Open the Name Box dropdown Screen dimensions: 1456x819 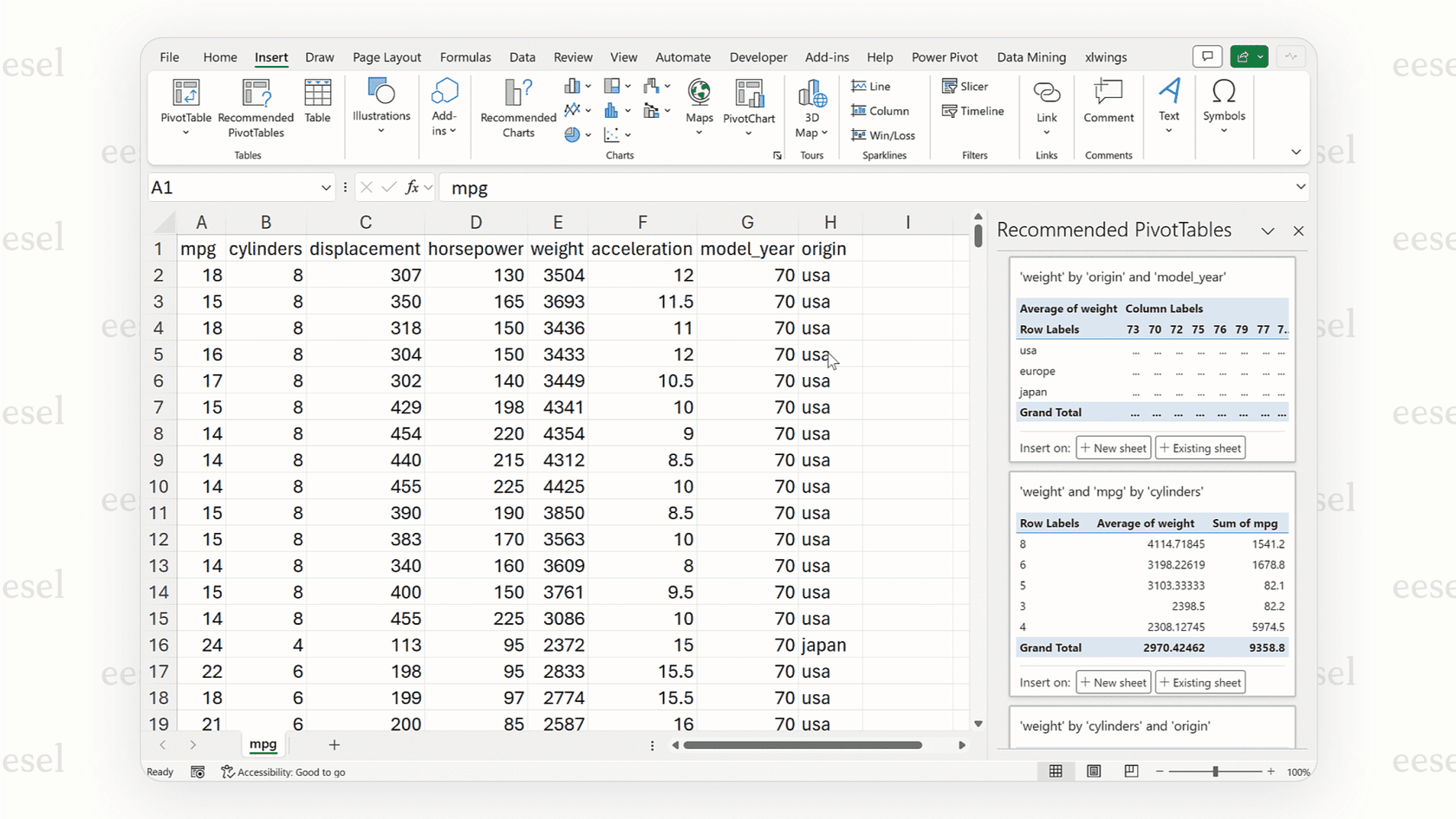(x=326, y=187)
